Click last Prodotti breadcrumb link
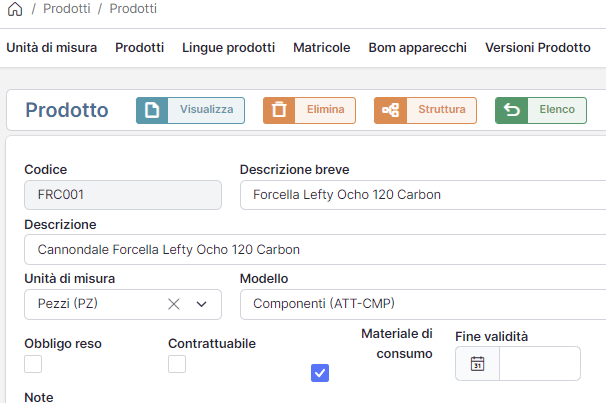 coord(133,9)
